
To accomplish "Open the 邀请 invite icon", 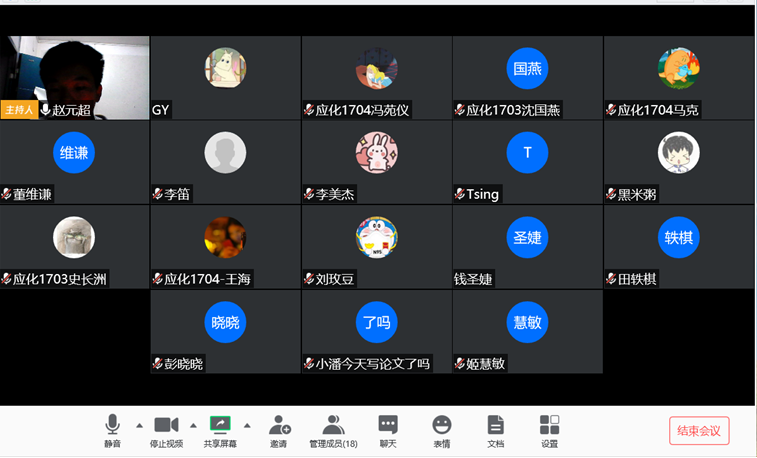I will pyautogui.click(x=280, y=425).
